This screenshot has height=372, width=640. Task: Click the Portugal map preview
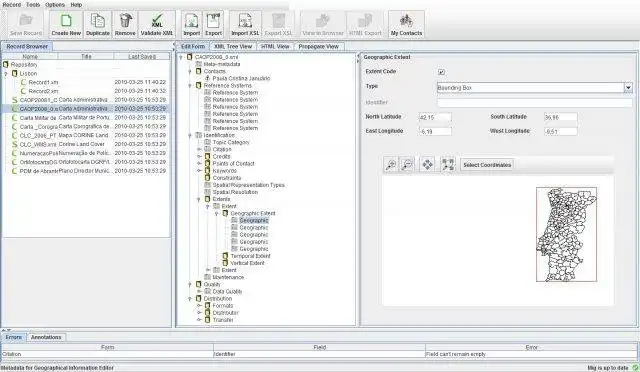[x=566, y=234]
